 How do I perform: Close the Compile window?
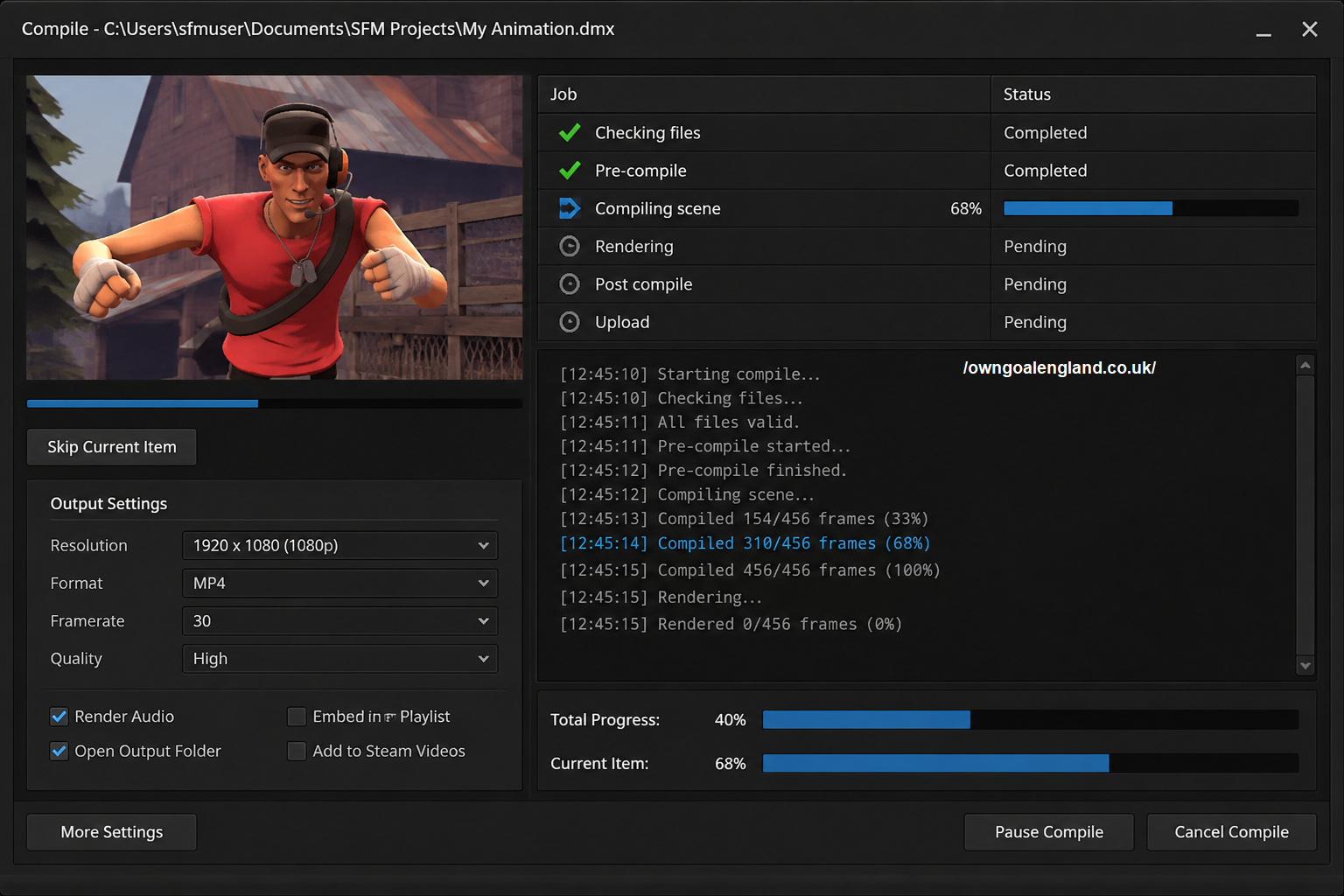[1309, 29]
